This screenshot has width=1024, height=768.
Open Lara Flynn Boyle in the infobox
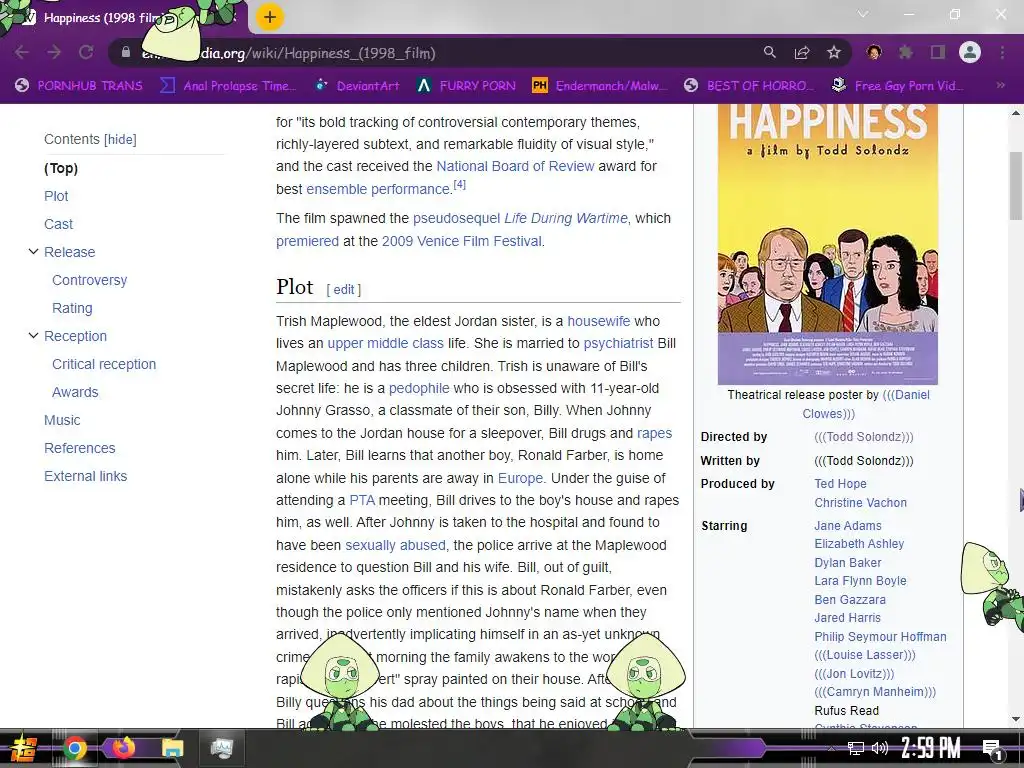(860, 581)
